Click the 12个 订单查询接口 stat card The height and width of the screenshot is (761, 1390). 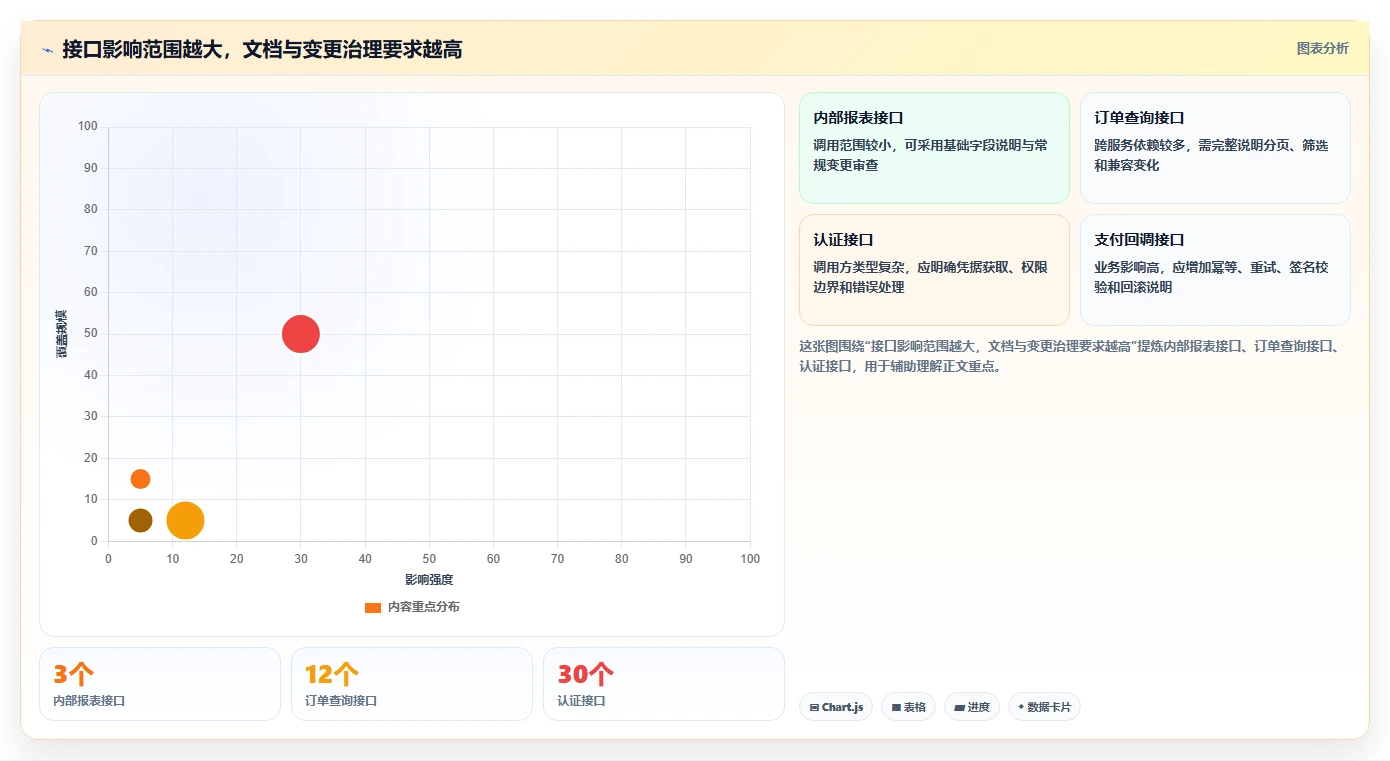412,684
